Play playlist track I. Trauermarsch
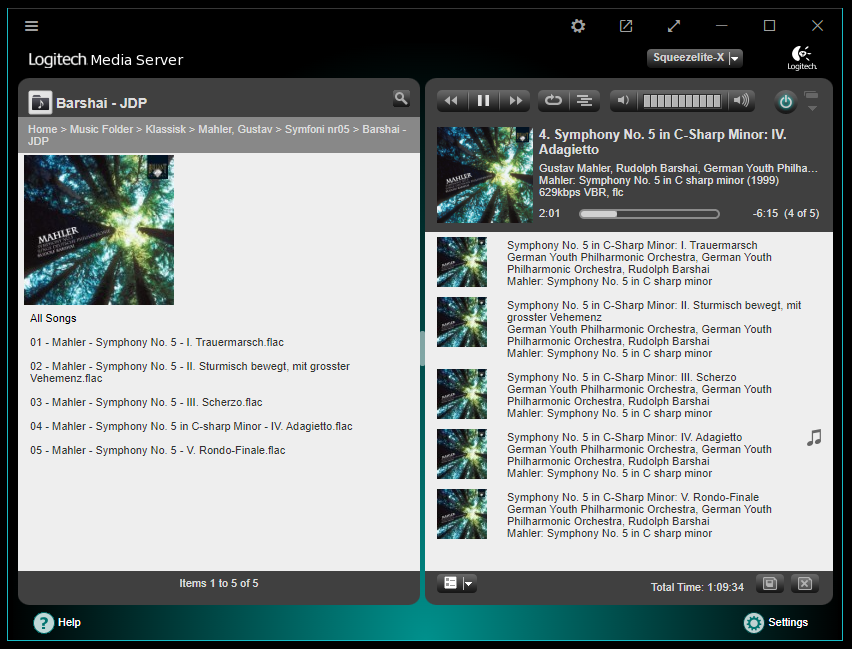This screenshot has width=852, height=649. (x=632, y=246)
